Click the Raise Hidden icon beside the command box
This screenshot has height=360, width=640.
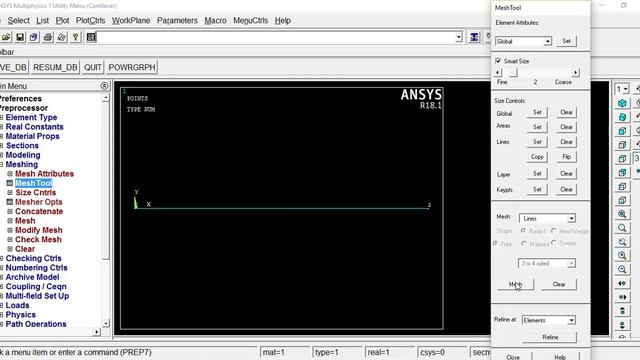click(x=91, y=37)
